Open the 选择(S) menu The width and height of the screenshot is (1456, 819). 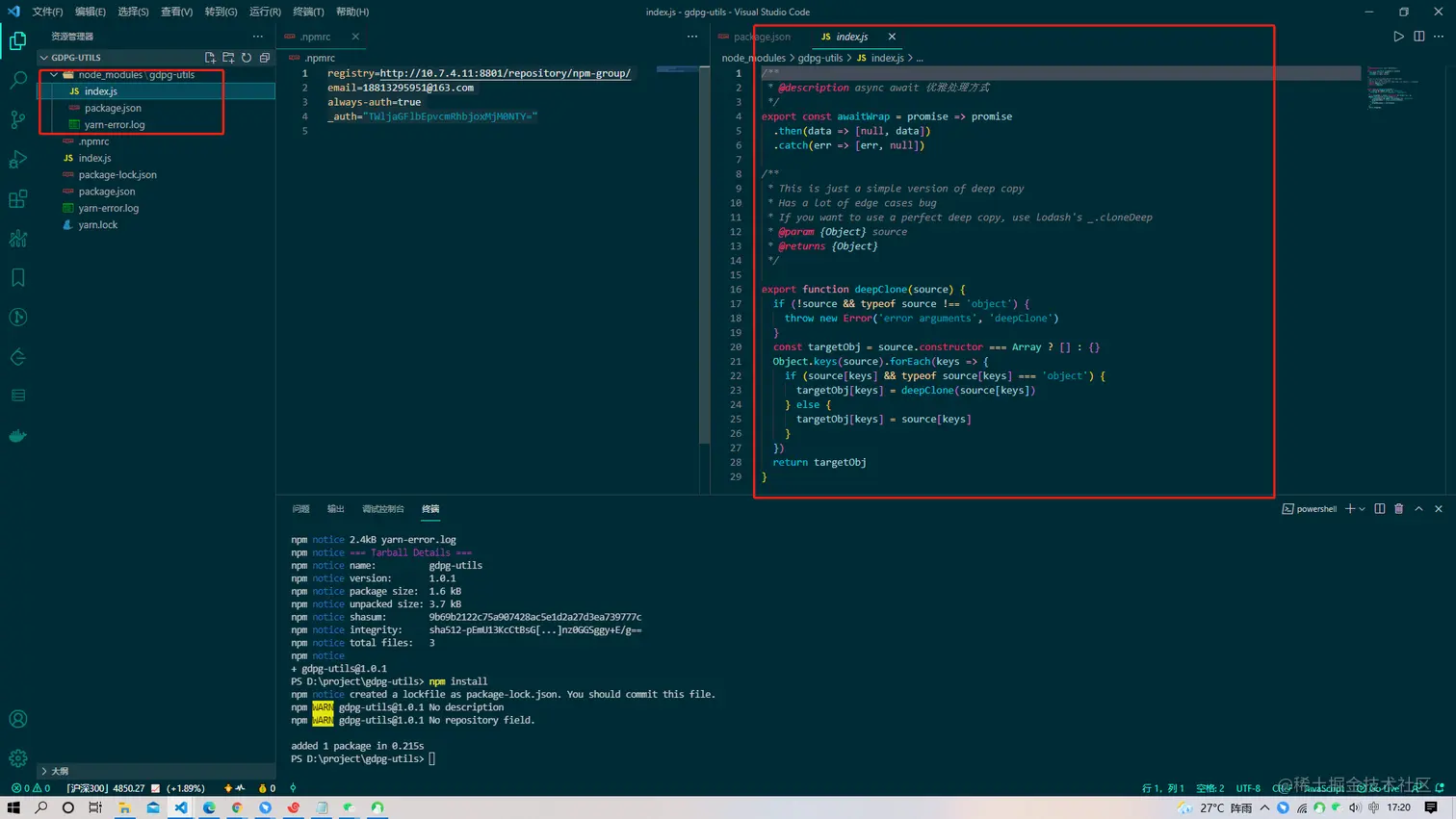coord(133,12)
